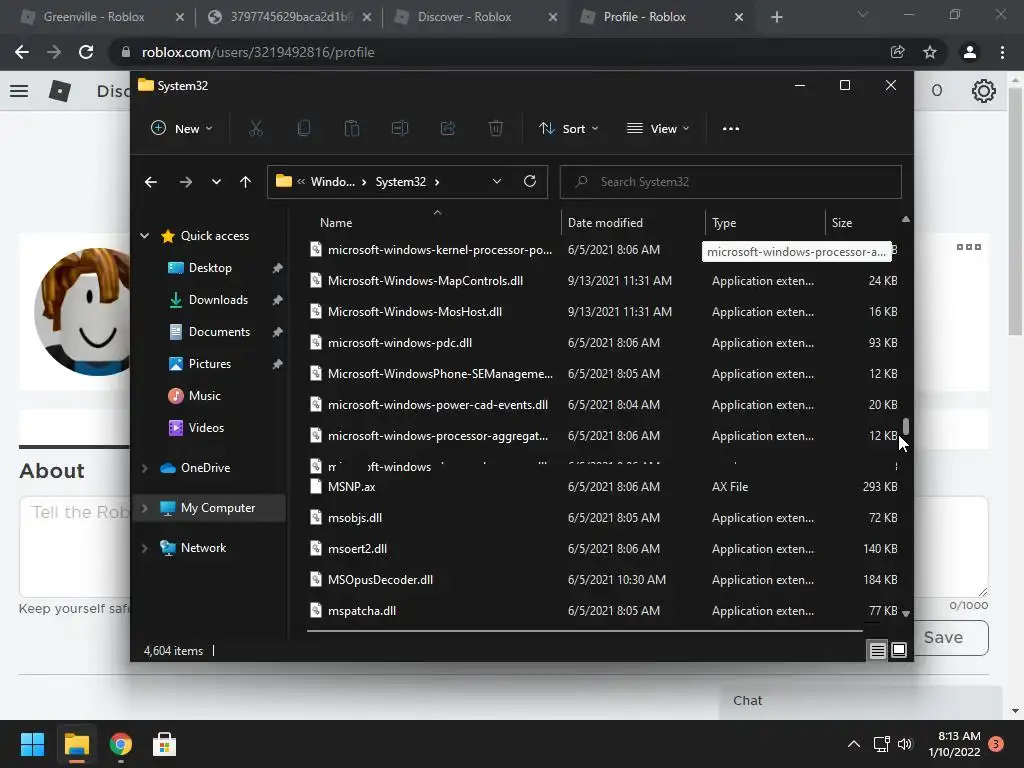Click the Chrome address bar URL

click(258, 52)
